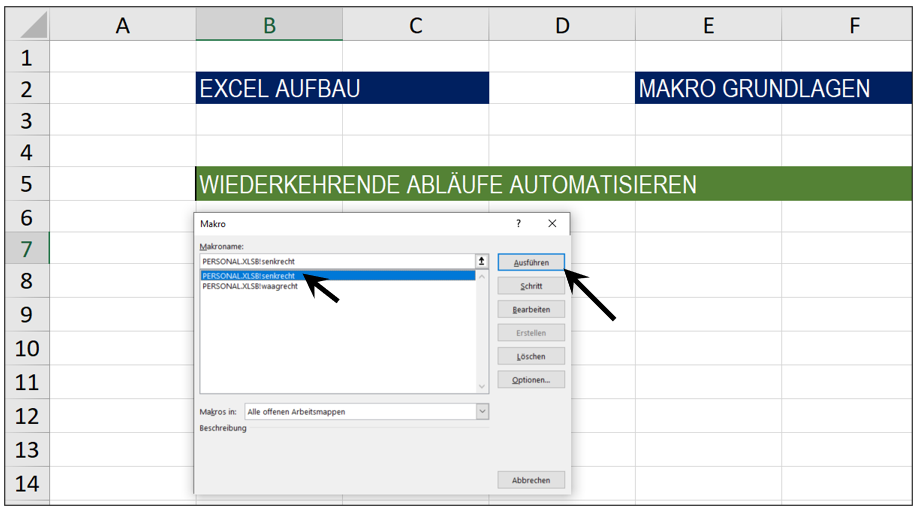
Task: Click WIEDERKEHRENDE ABLÄUFE AUTOMATISIEREN cell
Action: click(554, 183)
